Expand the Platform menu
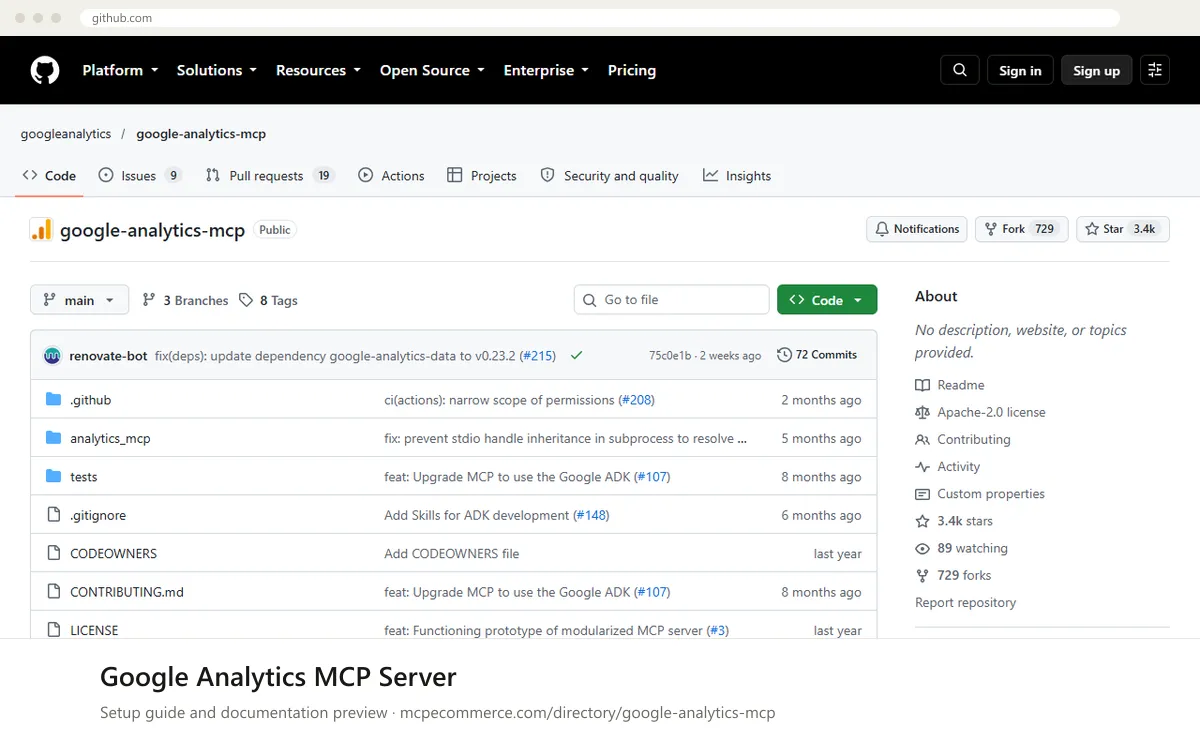The height and width of the screenshot is (750, 1200). (x=120, y=70)
